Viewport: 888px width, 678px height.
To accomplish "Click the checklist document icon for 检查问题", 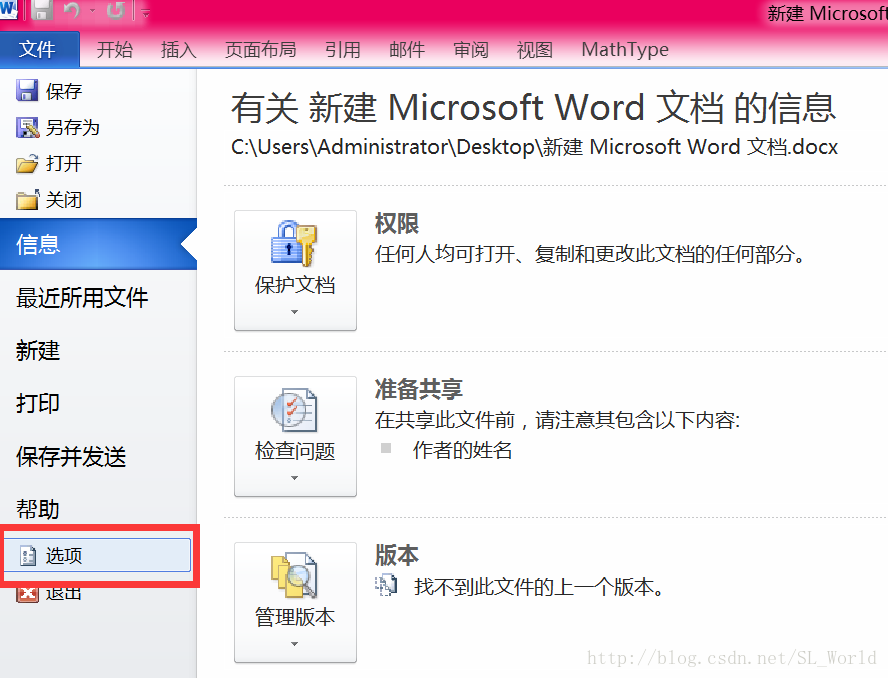I will pos(294,410).
